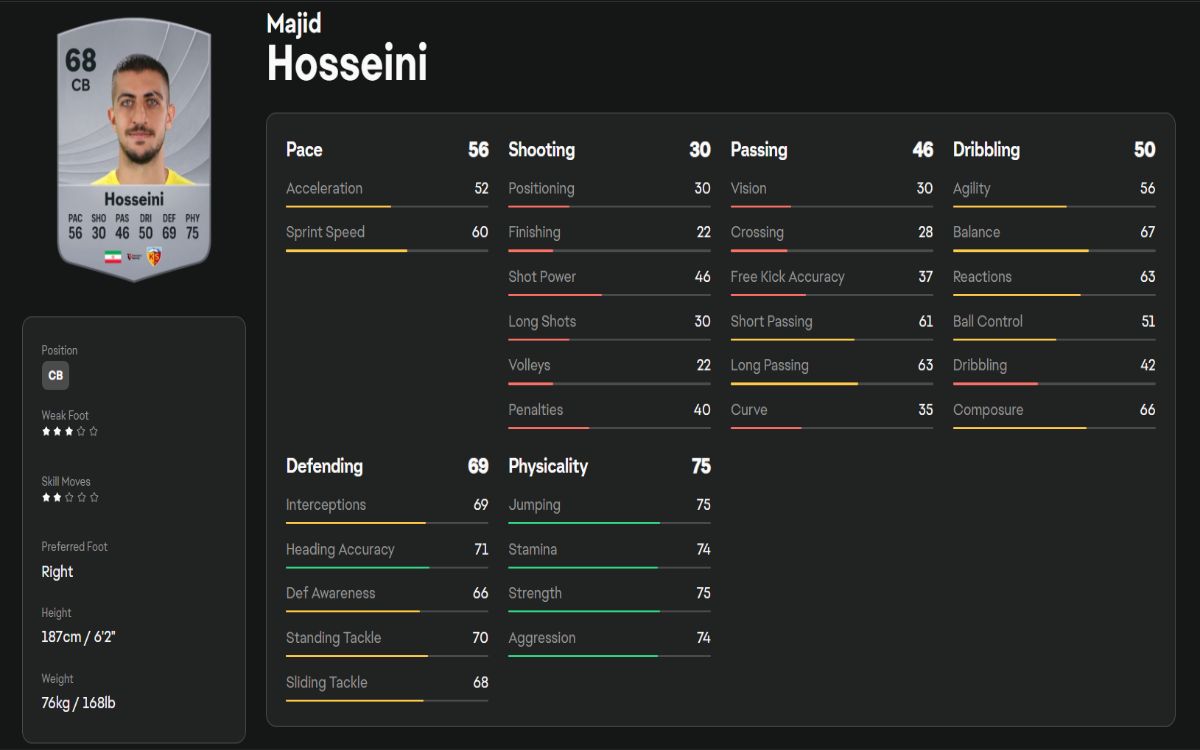The width and height of the screenshot is (1200, 750).
Task: Click the Free Kick Accuracy stat label
Action: coord(787,277)
